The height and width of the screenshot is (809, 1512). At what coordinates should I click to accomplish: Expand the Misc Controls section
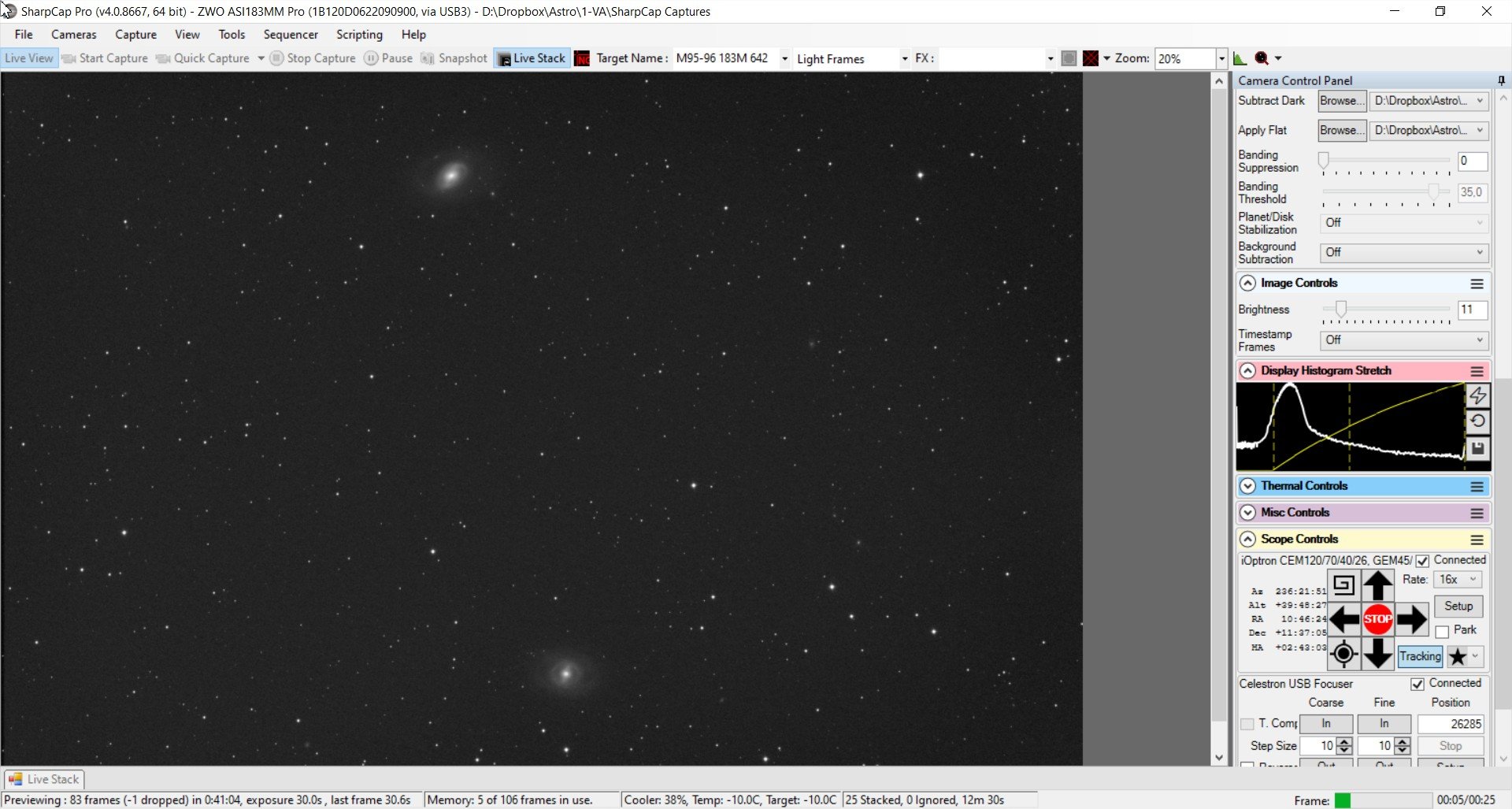(1247, 514)
